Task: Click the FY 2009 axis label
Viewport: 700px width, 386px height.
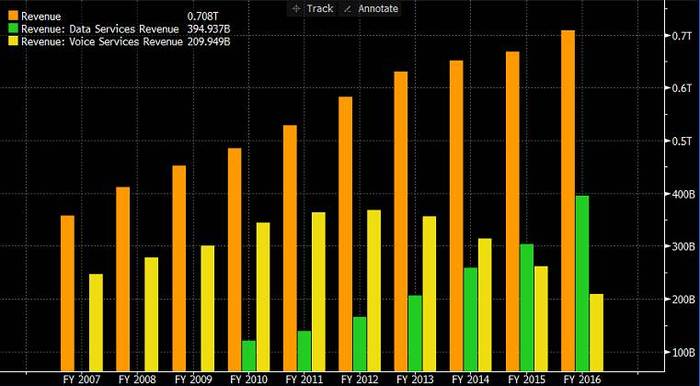Action: 193,380
